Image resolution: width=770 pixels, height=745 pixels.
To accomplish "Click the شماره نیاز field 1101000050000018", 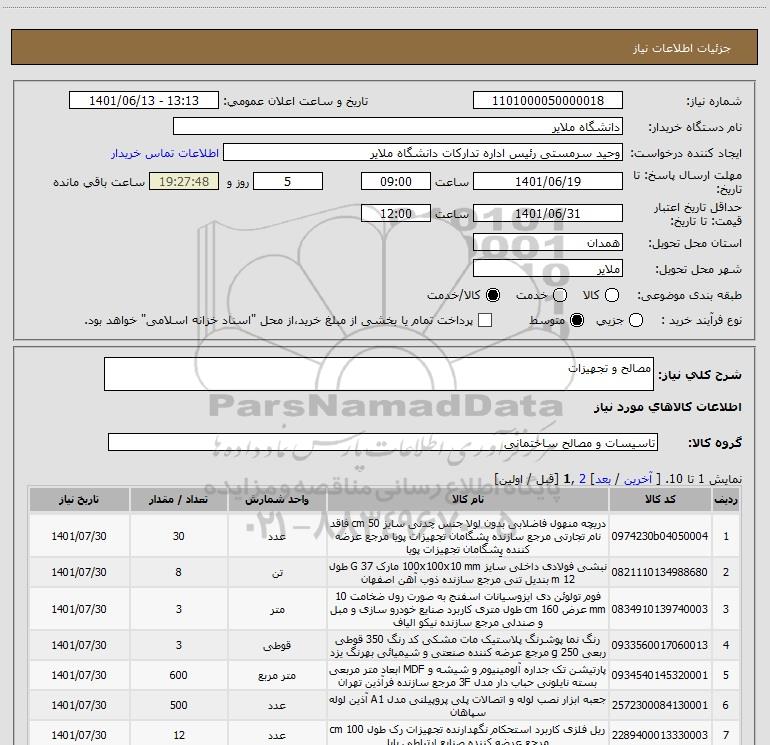I will [x=548, y=100].
